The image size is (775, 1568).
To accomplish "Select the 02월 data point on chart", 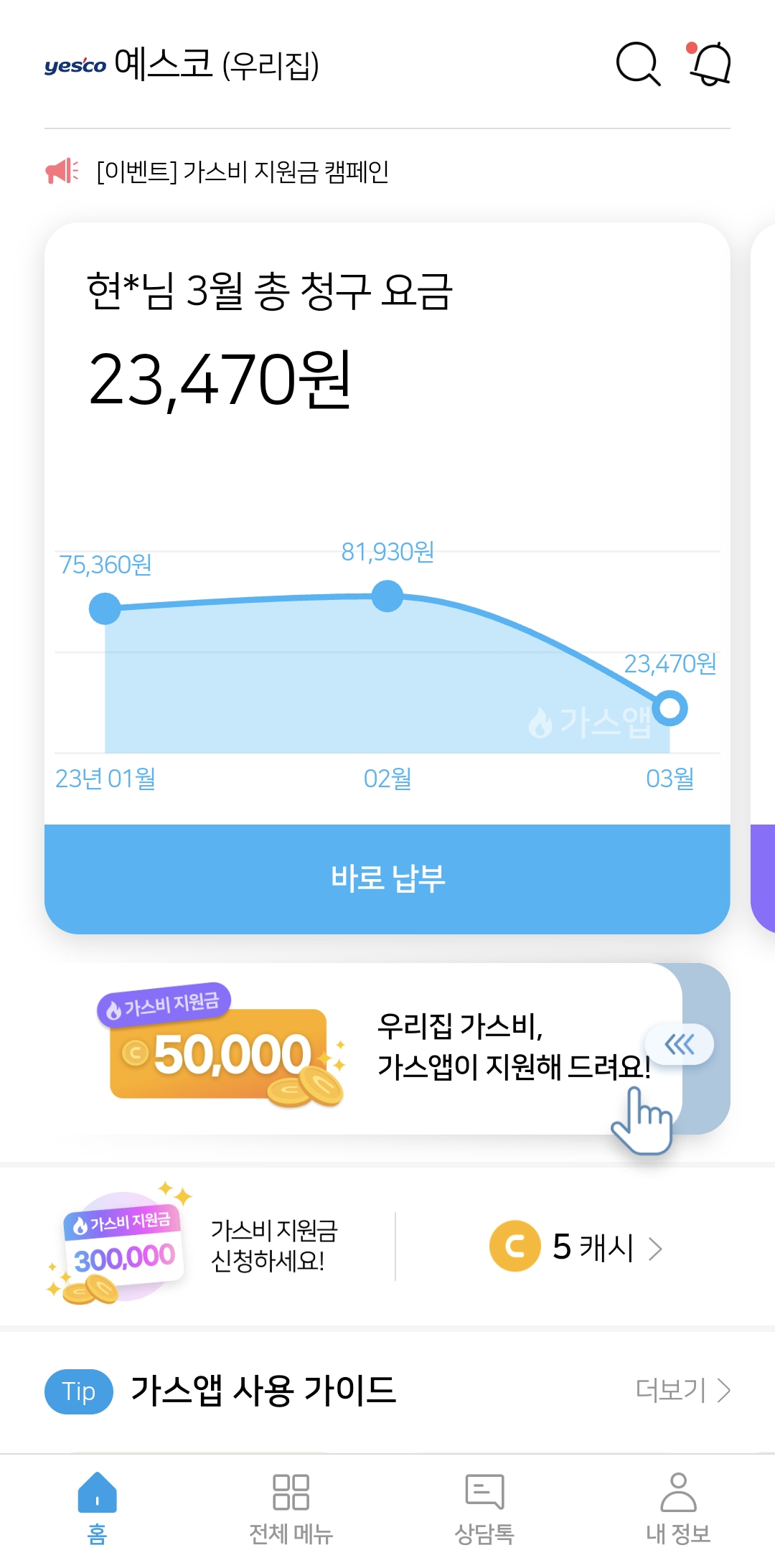I will click(x=387, y=596).
